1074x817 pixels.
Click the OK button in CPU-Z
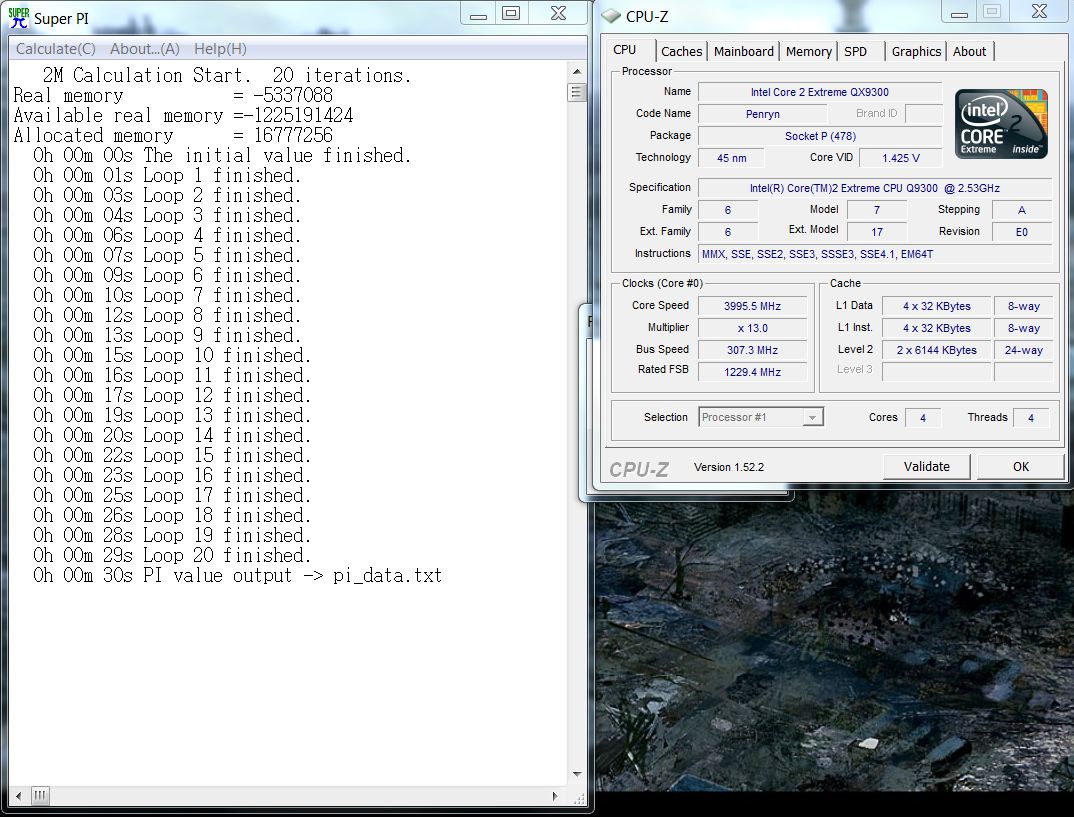pos(1021,466)
